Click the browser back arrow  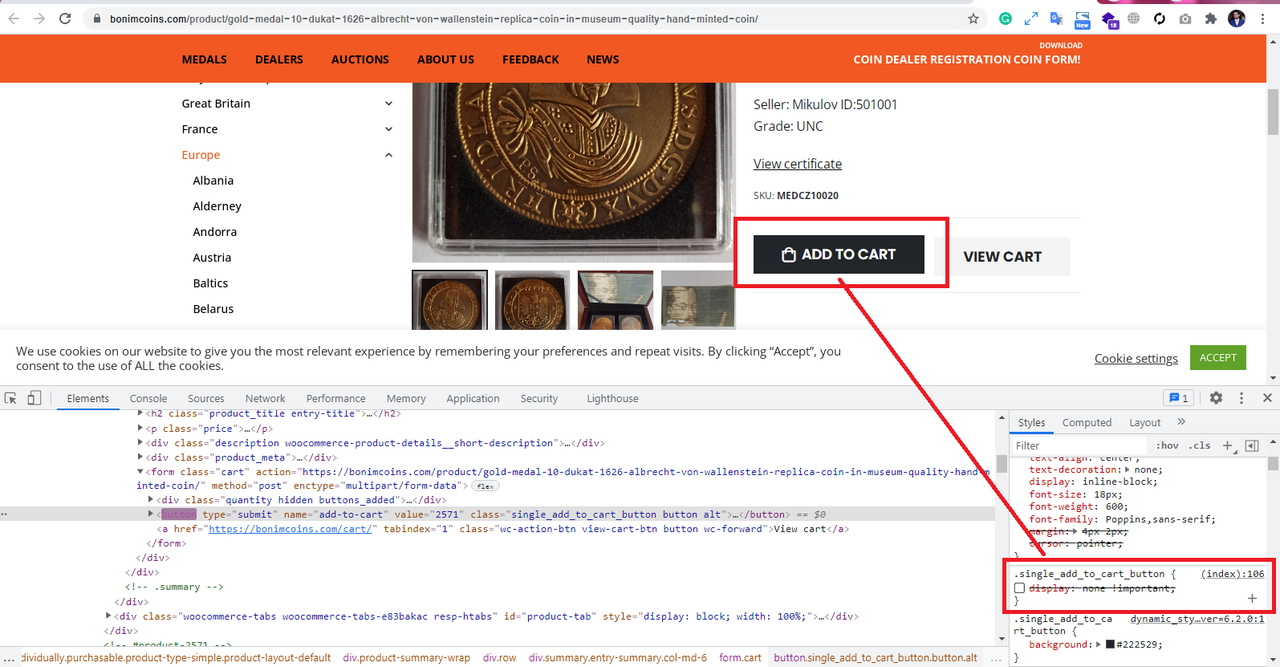coord(14,18)
